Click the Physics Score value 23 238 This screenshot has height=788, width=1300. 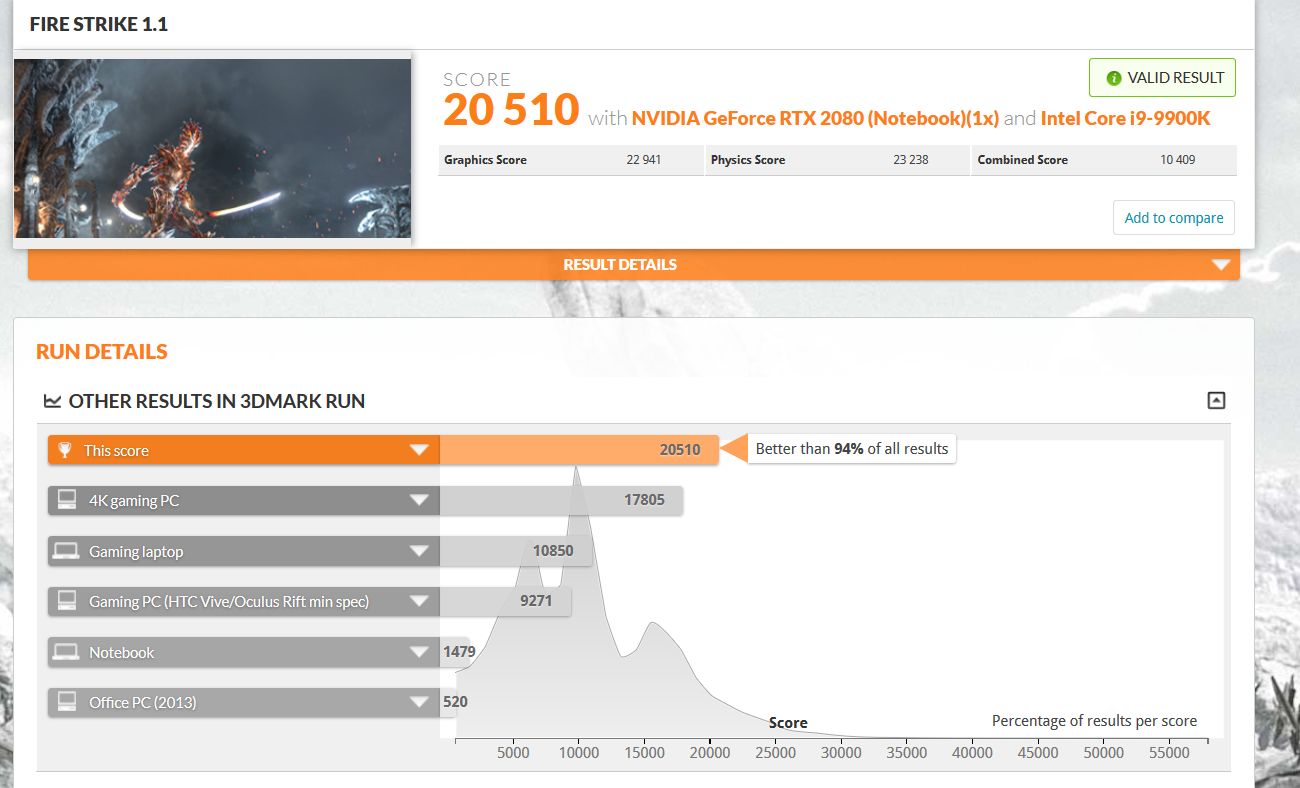click(910, 160)
